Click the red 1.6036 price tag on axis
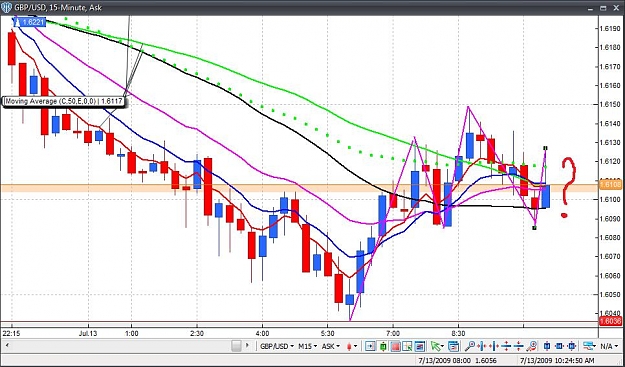 click(x=610, y=321)
